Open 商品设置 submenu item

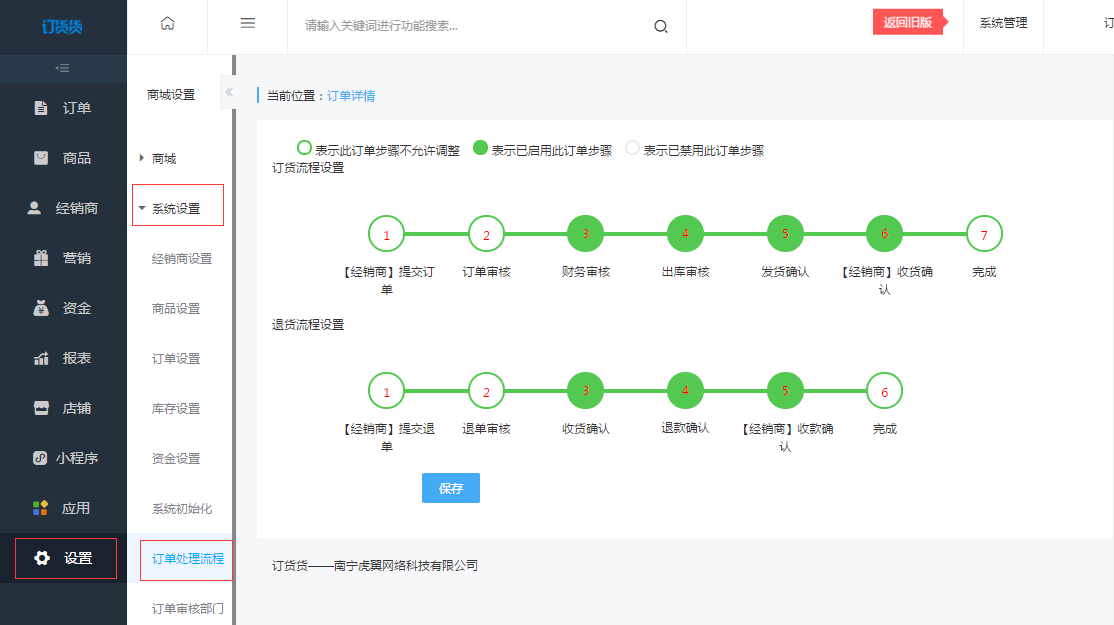pyautogui.click(x=176, y=308)
